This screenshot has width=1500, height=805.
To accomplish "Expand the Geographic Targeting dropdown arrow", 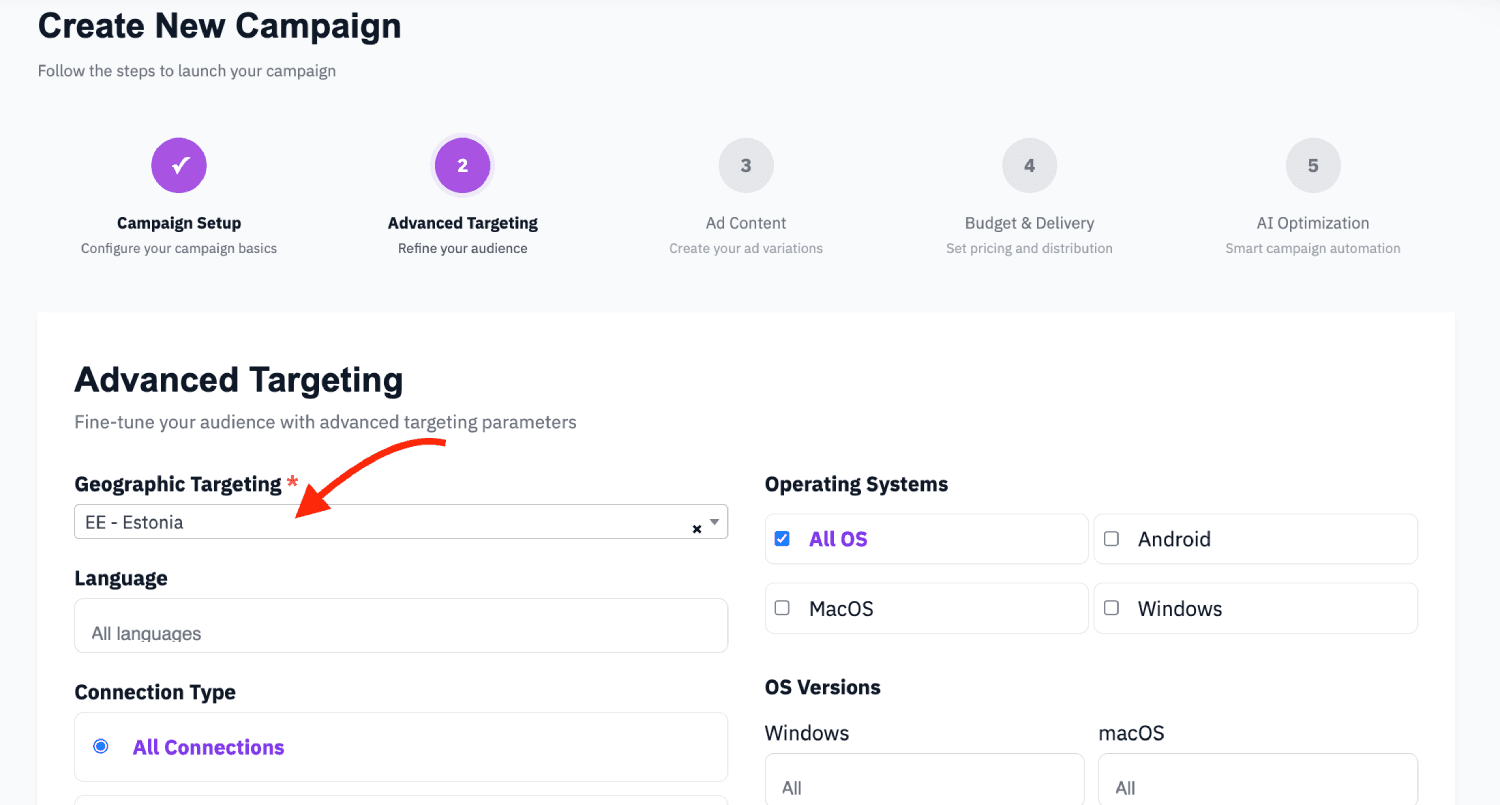I will (714, 521).
